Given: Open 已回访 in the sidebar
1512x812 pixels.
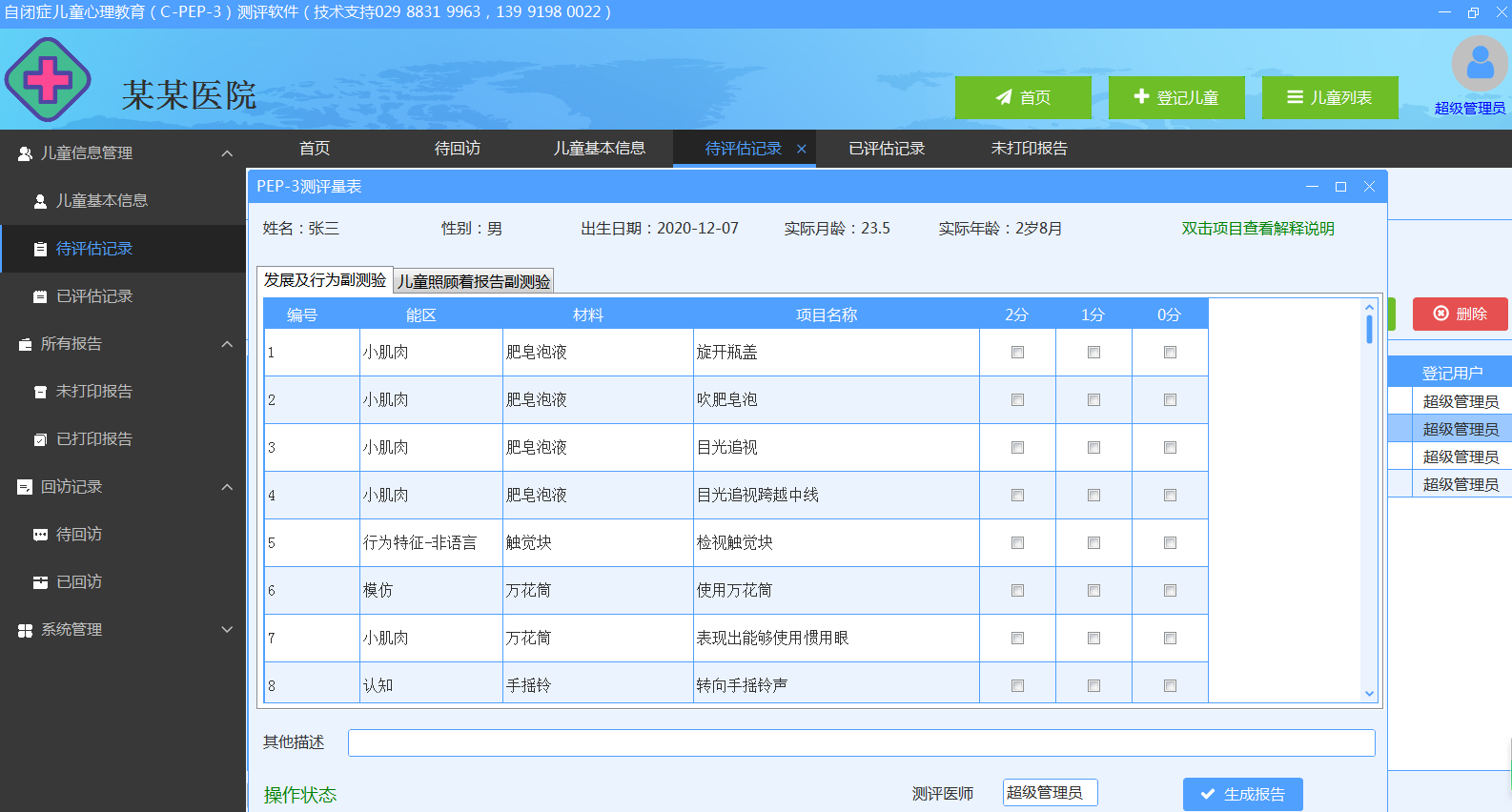Looking at the screenshot, I should [78, 582].
